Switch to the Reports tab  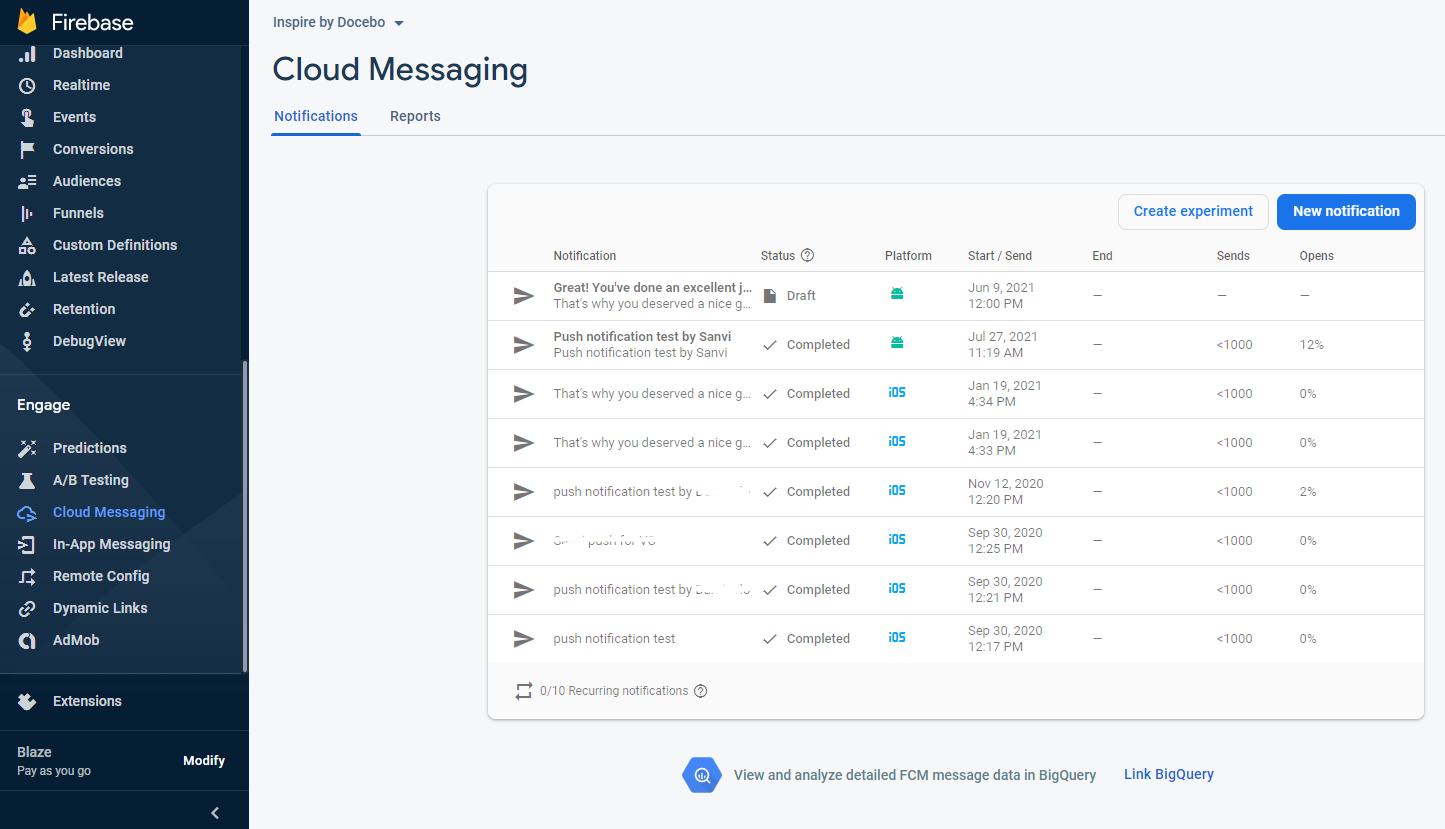(x=415, y=116)
